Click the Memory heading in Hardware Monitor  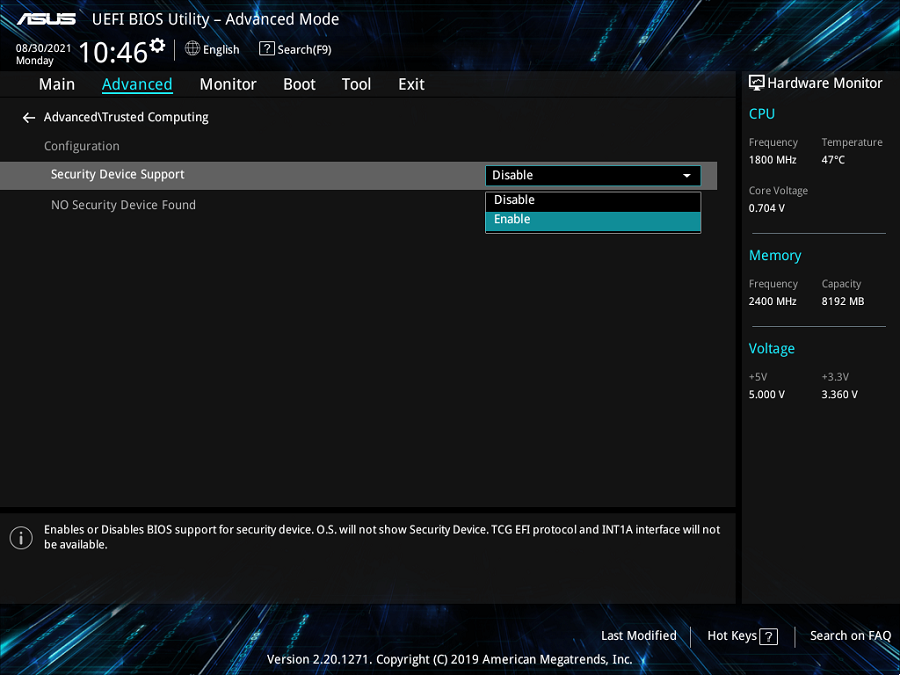point(775,255)
